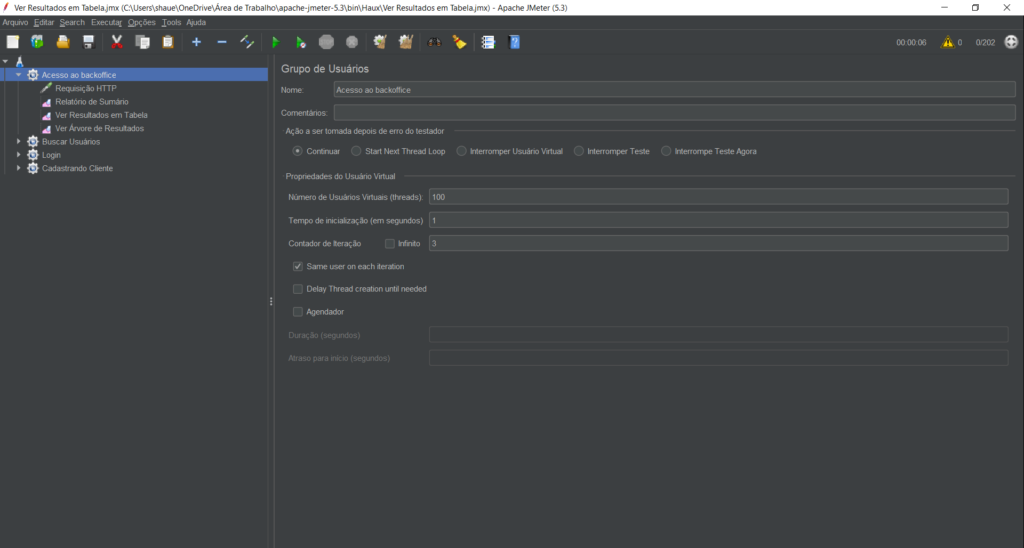1024x548 pixels.
Task: Open the Arquivo menu
Action: point(15,22)
